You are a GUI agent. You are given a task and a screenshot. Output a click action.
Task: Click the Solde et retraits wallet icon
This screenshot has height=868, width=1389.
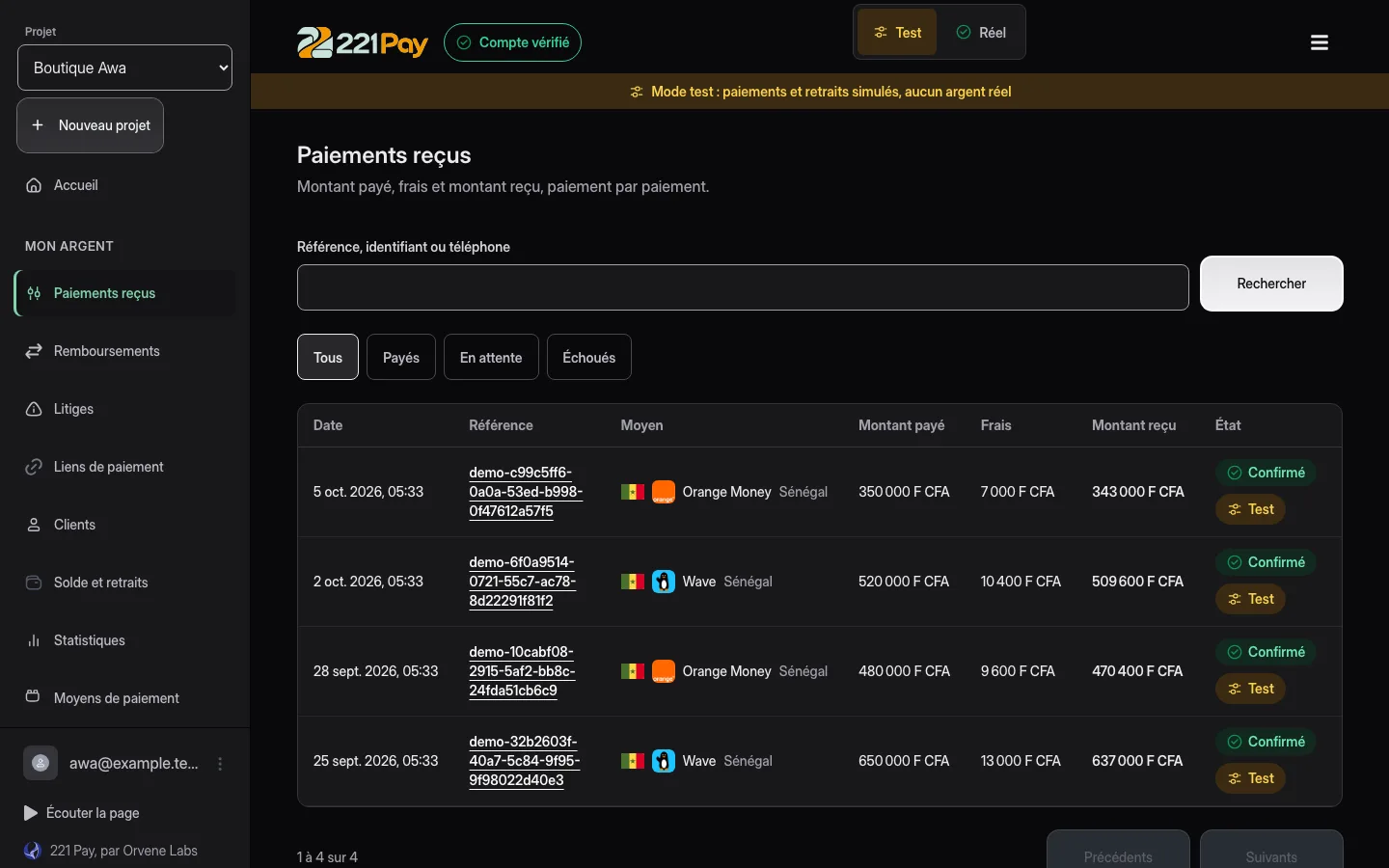(34, 583)
